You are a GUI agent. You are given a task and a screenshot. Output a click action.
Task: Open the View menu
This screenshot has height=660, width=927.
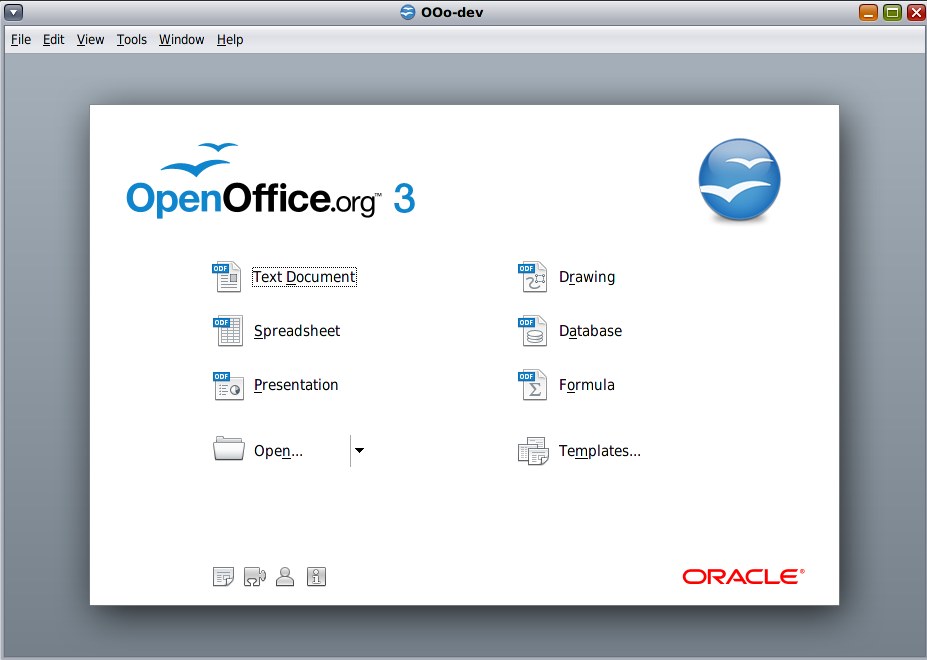click(90, 40)
